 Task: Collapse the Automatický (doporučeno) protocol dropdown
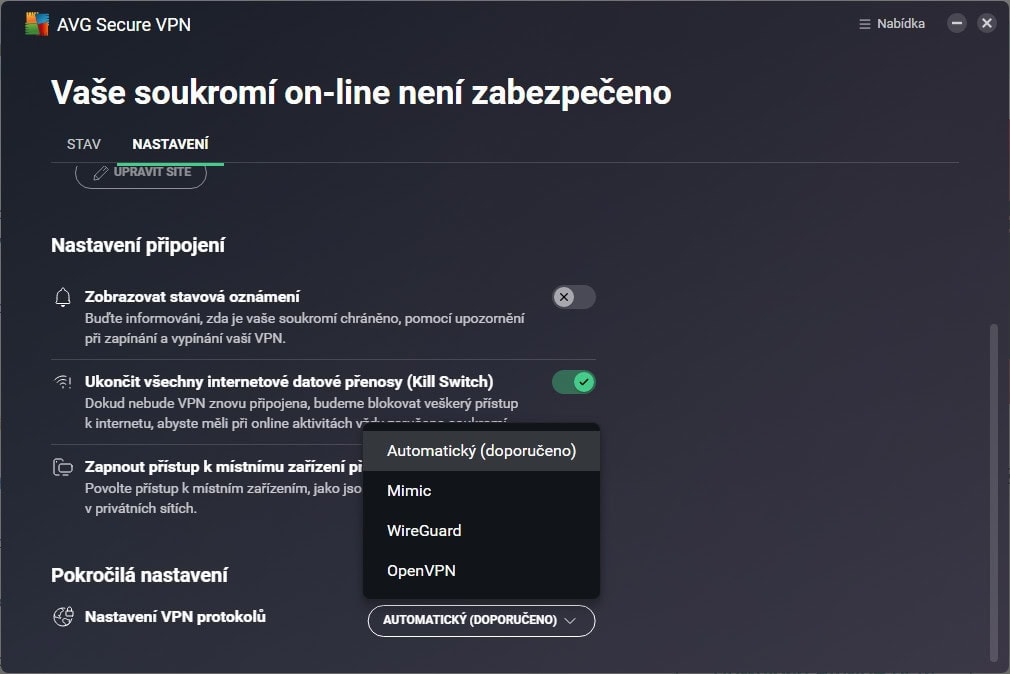481,620
